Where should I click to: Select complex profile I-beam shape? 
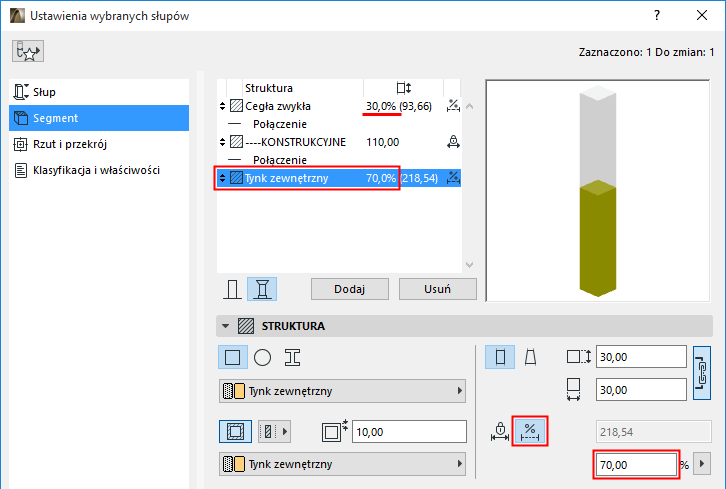click(x=293, y=357)
